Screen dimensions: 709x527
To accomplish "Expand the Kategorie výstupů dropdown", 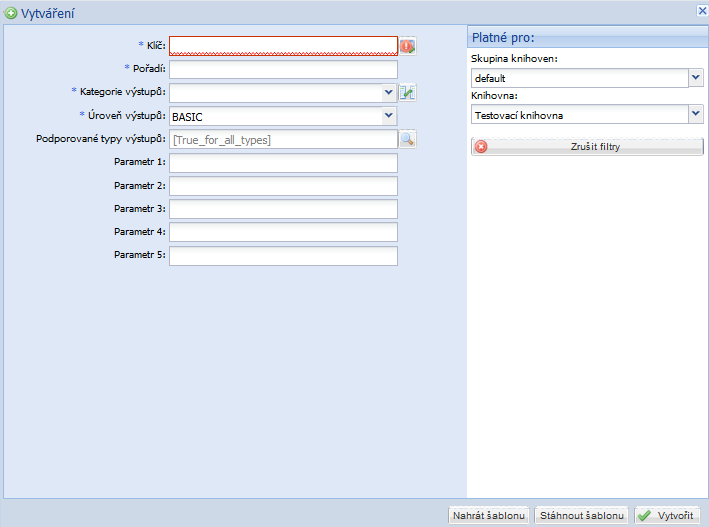I will [389, 93].
